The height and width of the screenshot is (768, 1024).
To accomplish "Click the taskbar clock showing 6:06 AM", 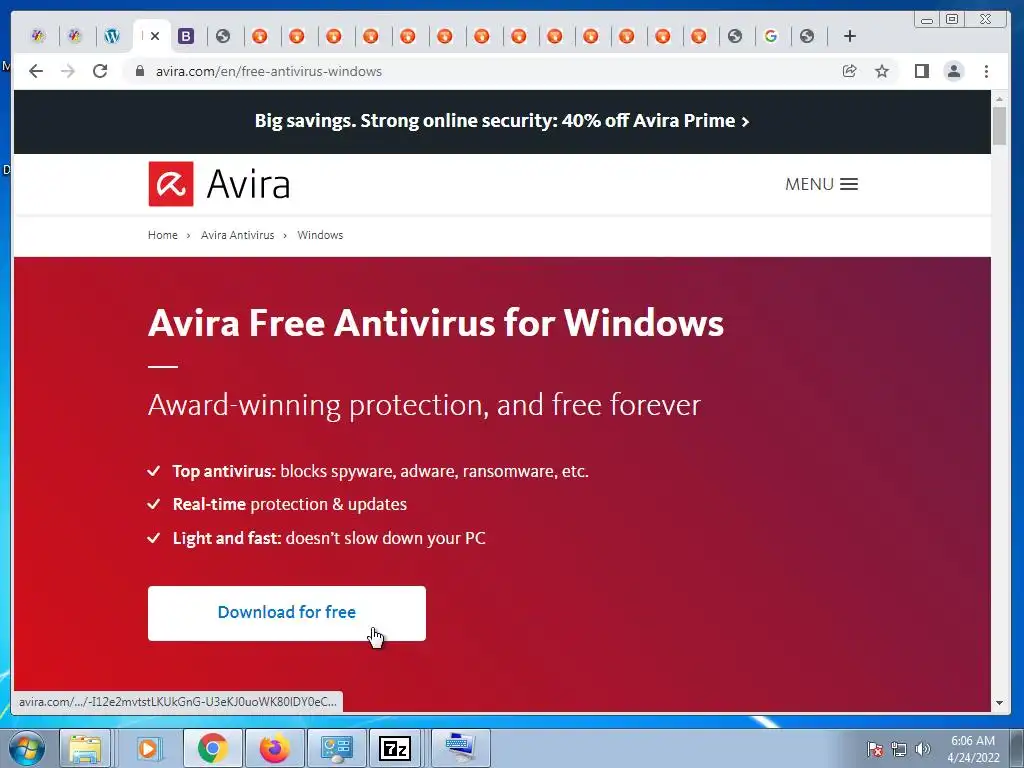I will tap(973, 749).
